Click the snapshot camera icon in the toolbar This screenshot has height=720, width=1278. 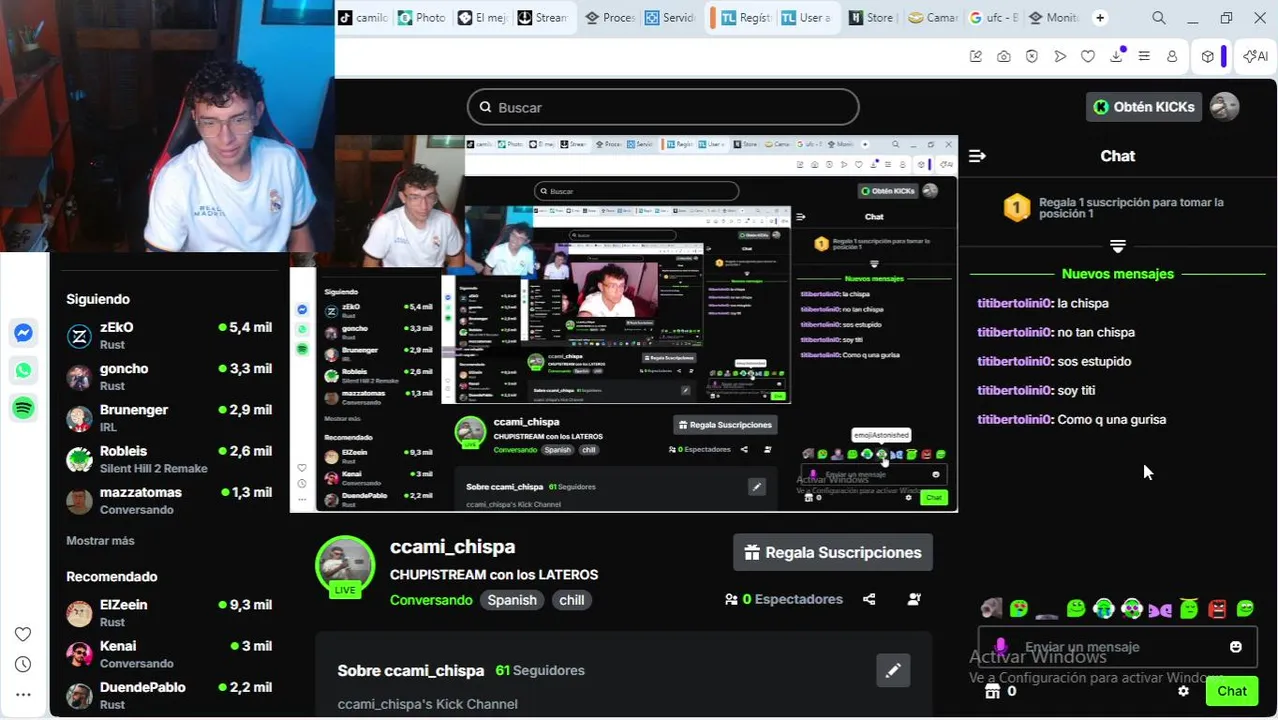tap(1004, 56)
